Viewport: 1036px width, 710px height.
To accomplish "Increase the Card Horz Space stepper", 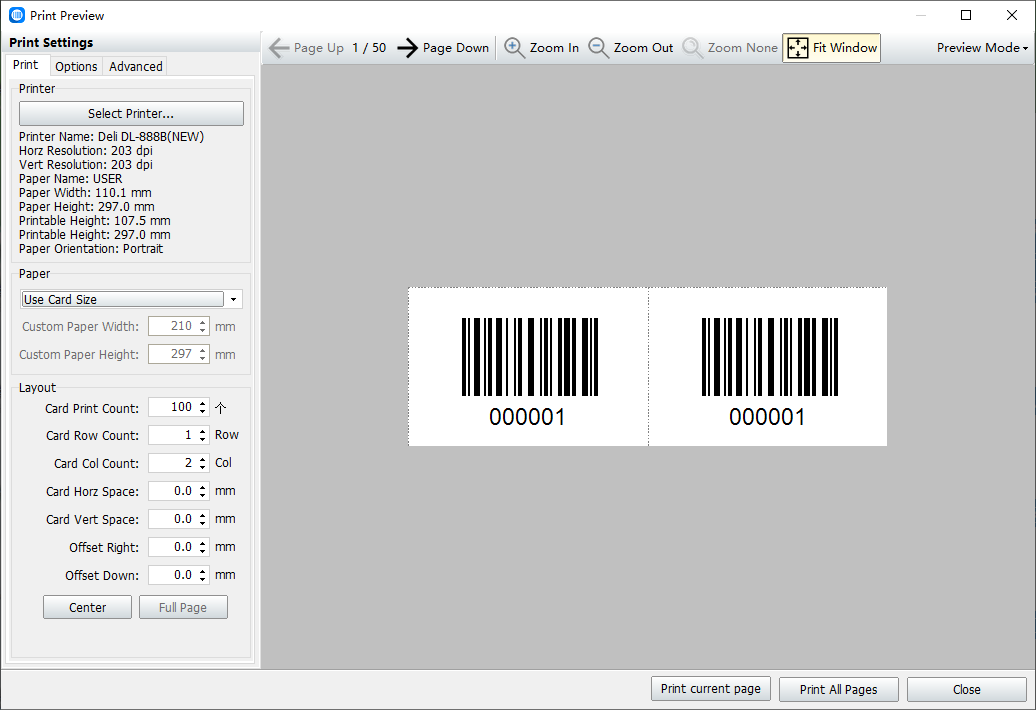I will (x=203, y=487).
